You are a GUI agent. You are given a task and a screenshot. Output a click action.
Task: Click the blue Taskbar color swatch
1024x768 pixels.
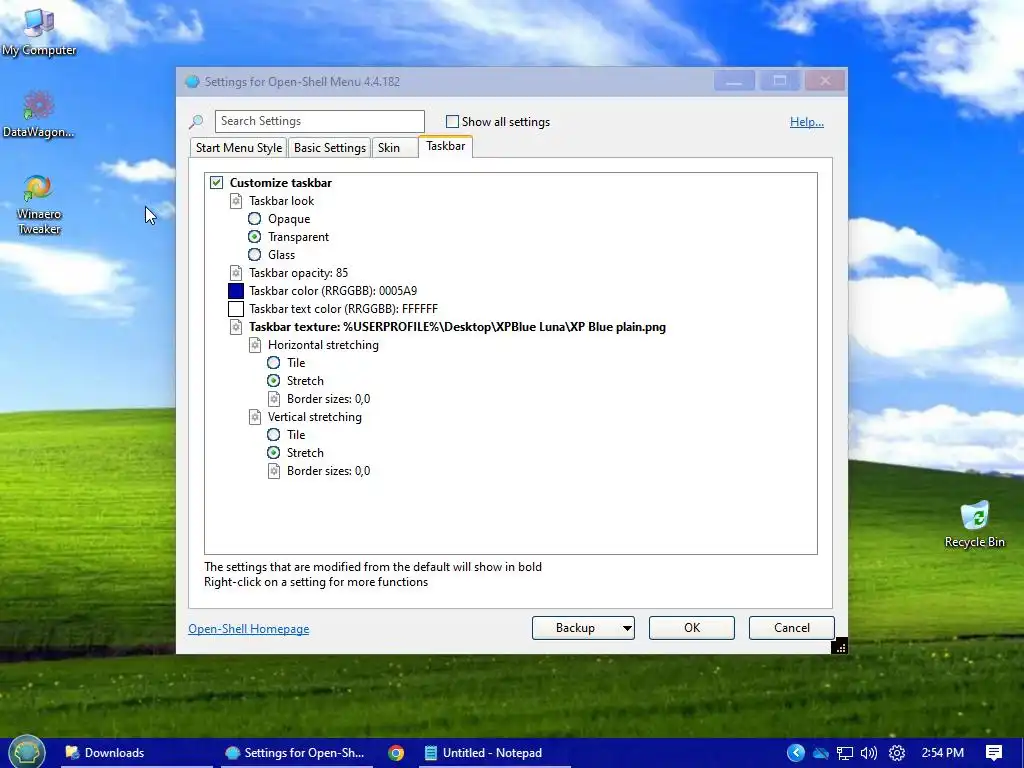(x=236, y=291)
